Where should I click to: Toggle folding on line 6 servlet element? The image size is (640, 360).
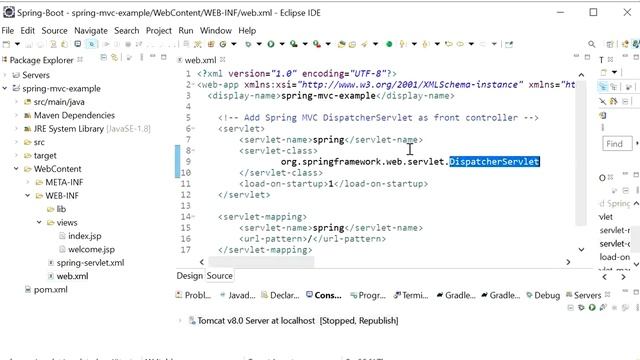(193, 129)
